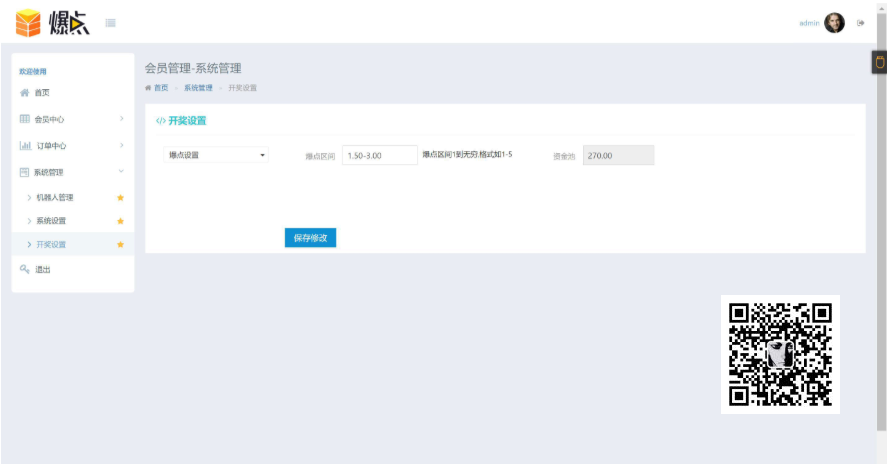
Task: Expand the 订单中心 menu
Action: pyautogui.click(x=73, y=146)
